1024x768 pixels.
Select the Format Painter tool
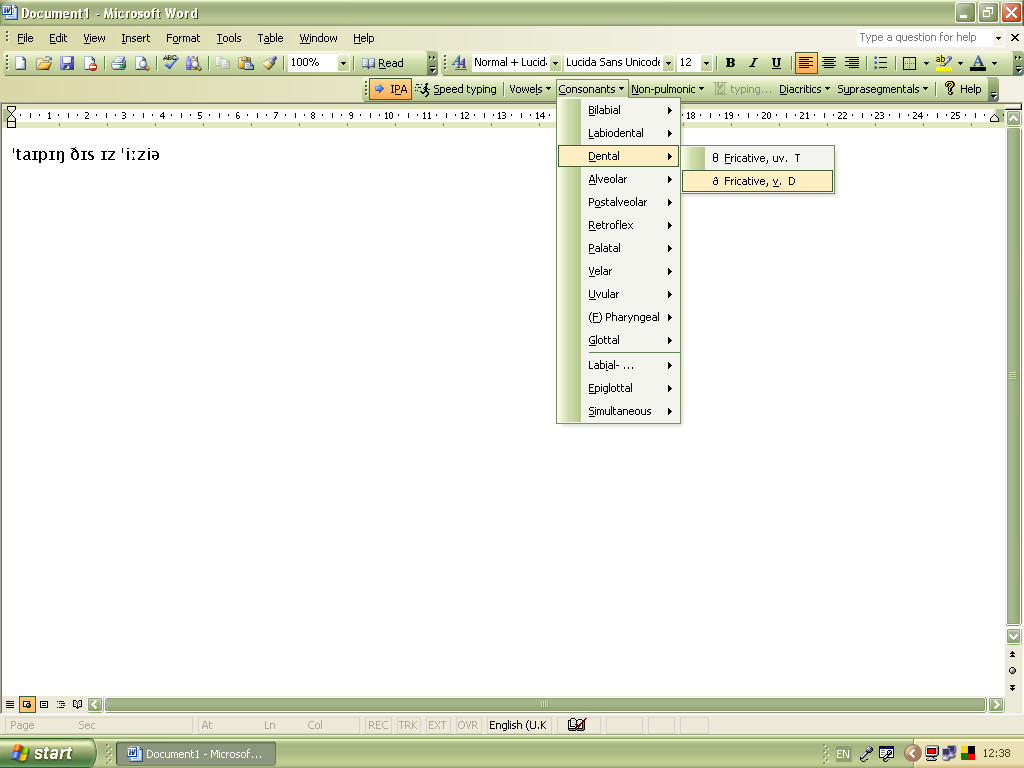pos(271,62)
